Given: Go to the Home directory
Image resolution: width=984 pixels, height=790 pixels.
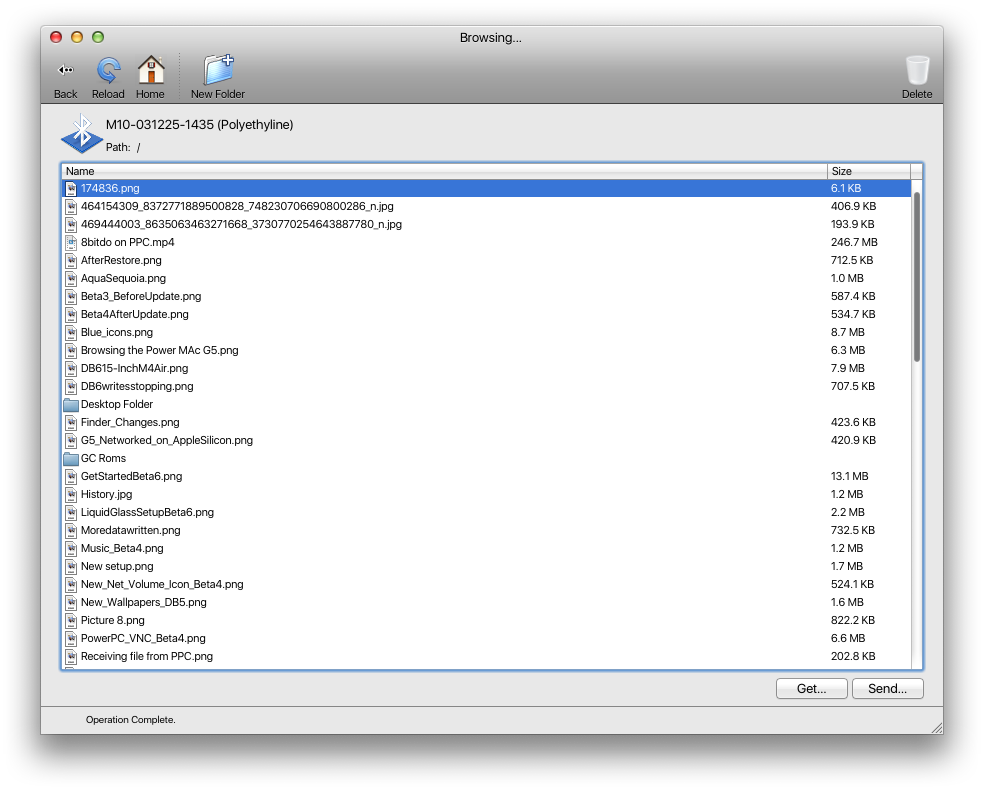Looking at the screenshot, I should pyautogui.click(x=150, y=71).
